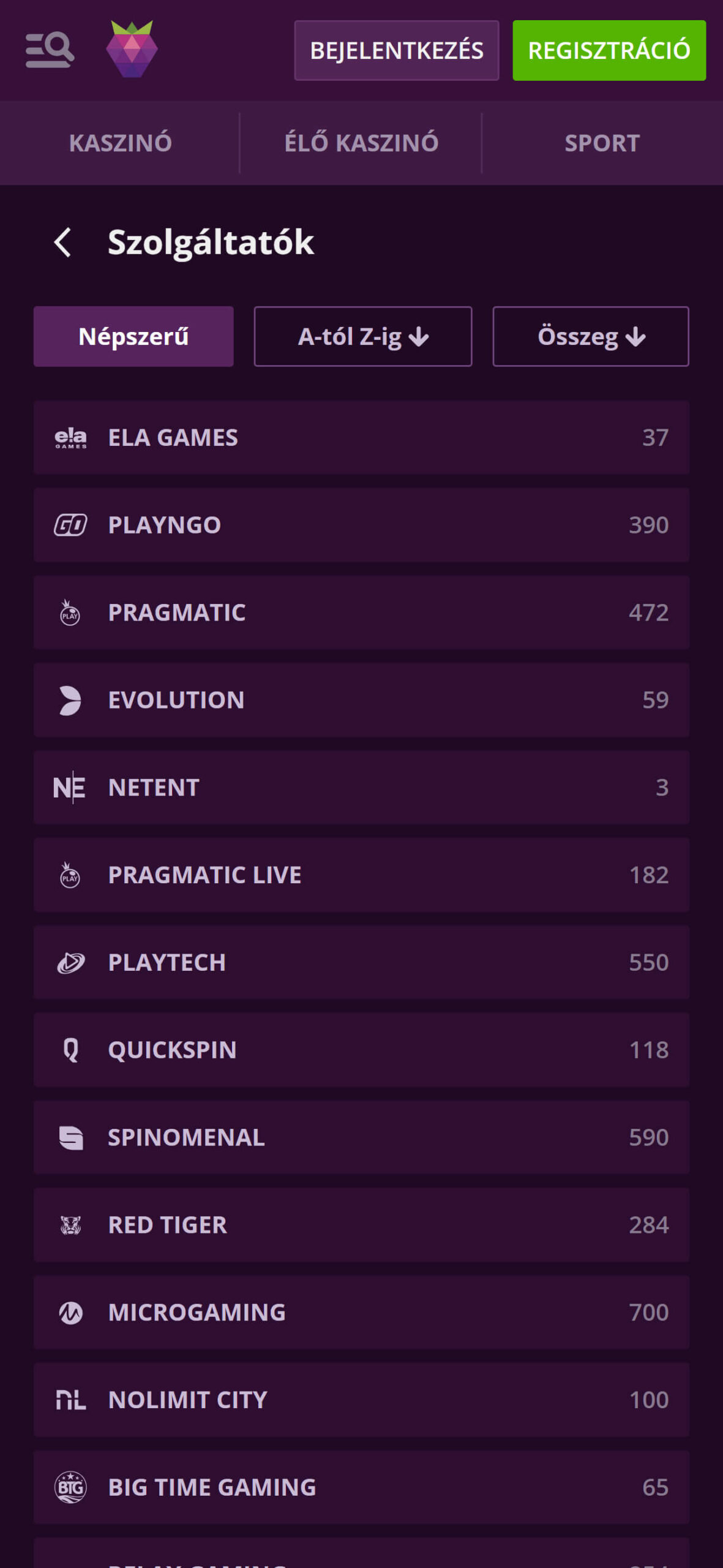The height and width of the screenshot is (1568, 723).
Task: Click the Evolution provider logo
Action: (70, 700)
